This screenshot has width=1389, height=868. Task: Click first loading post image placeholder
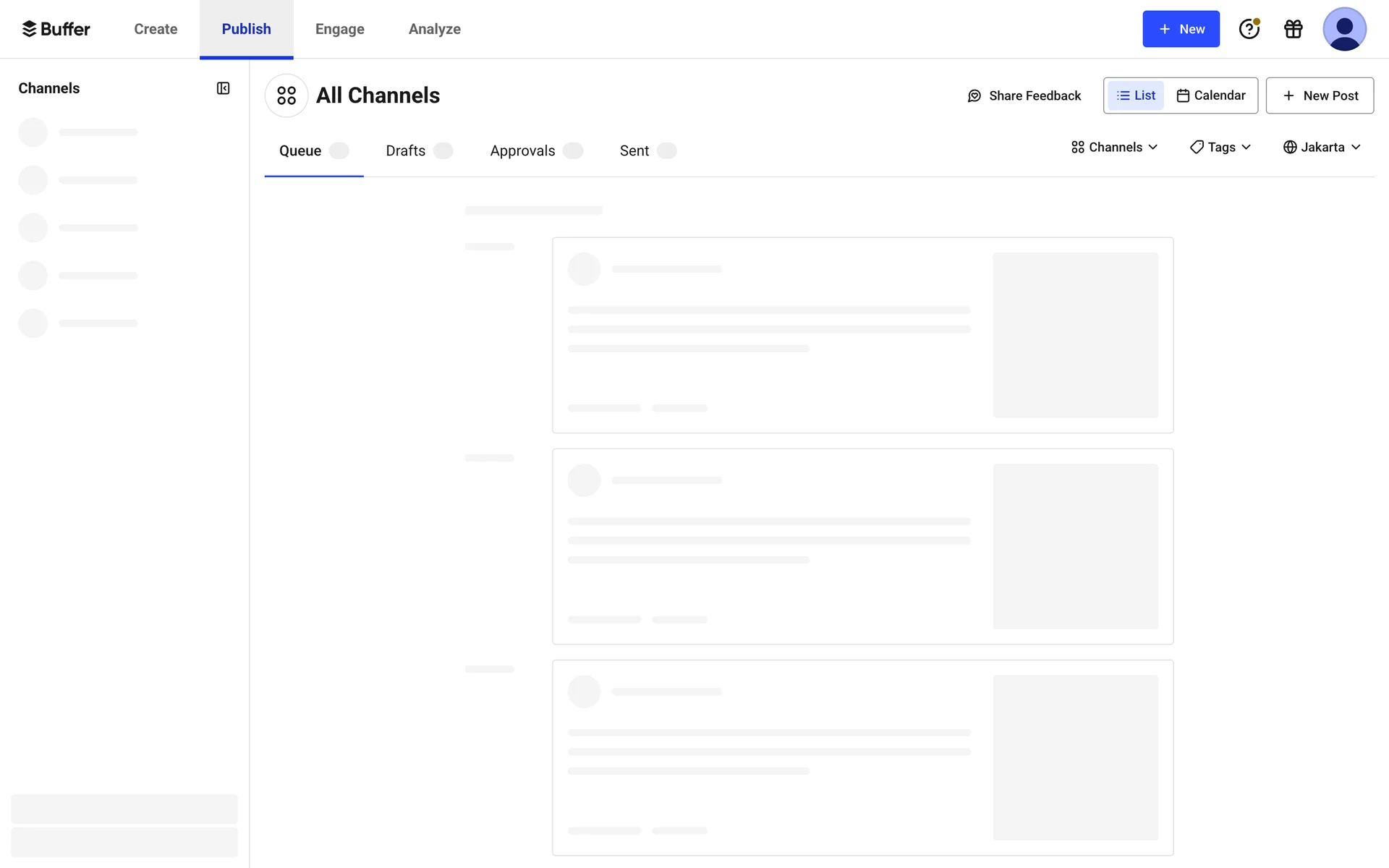click(1075, 335)
